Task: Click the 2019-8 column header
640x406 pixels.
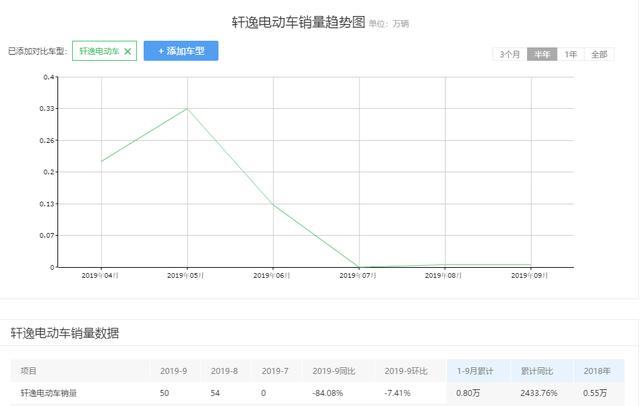Action: tap(224, 371)
